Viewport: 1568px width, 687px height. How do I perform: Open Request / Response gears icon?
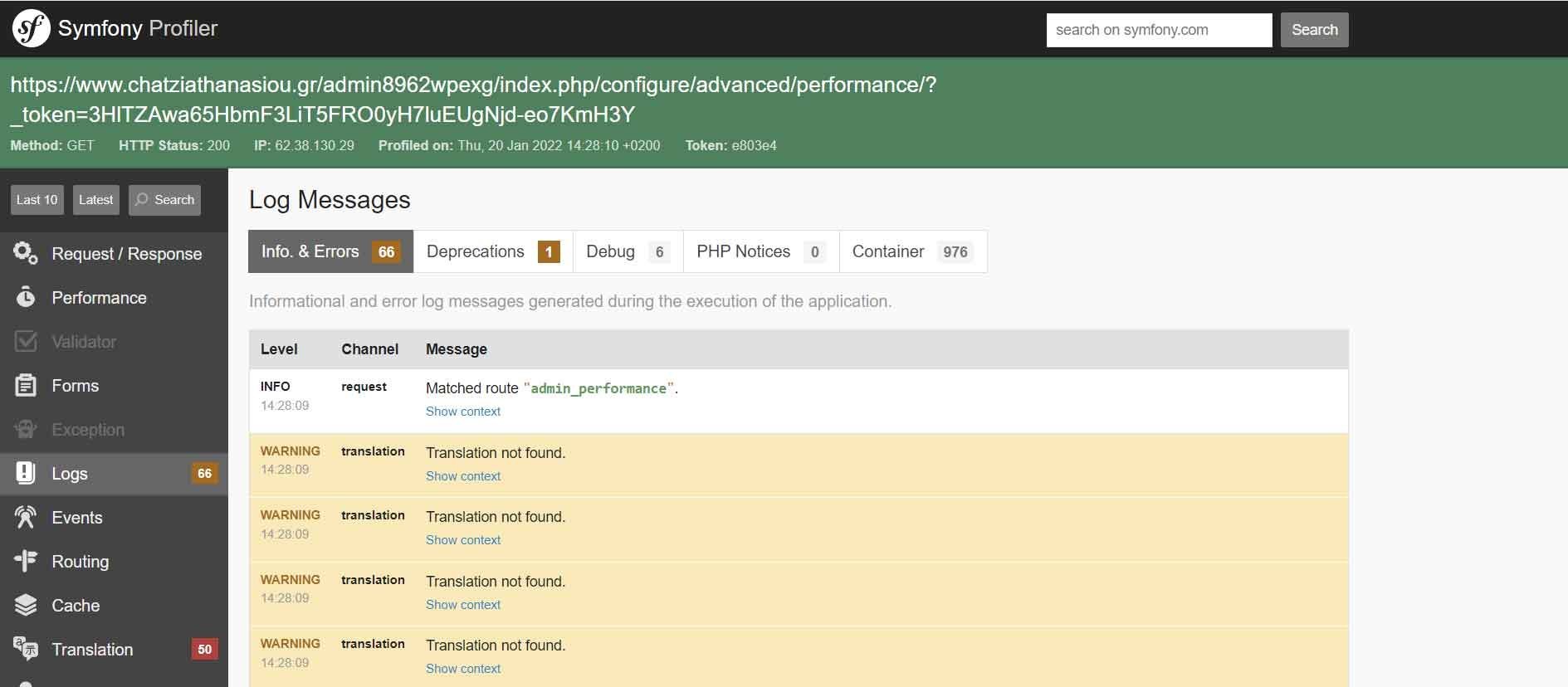[26, 254]
